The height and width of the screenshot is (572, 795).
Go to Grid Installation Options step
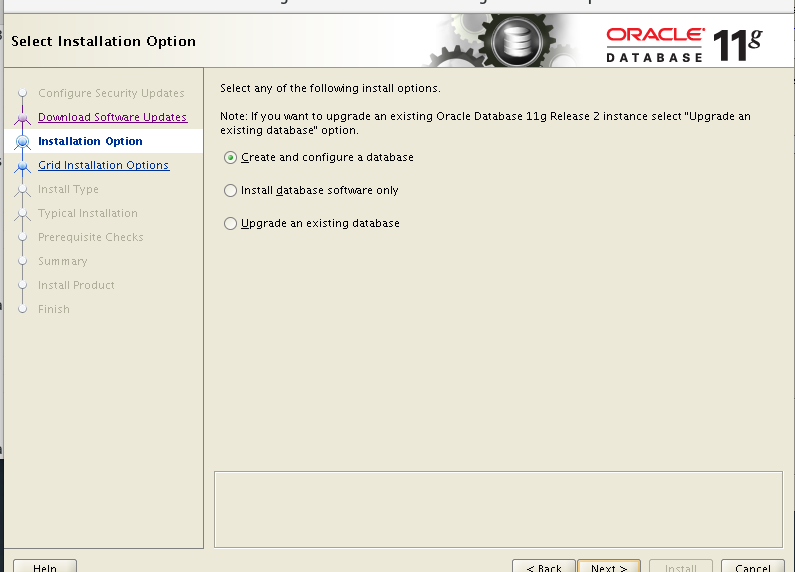[103, 165]
